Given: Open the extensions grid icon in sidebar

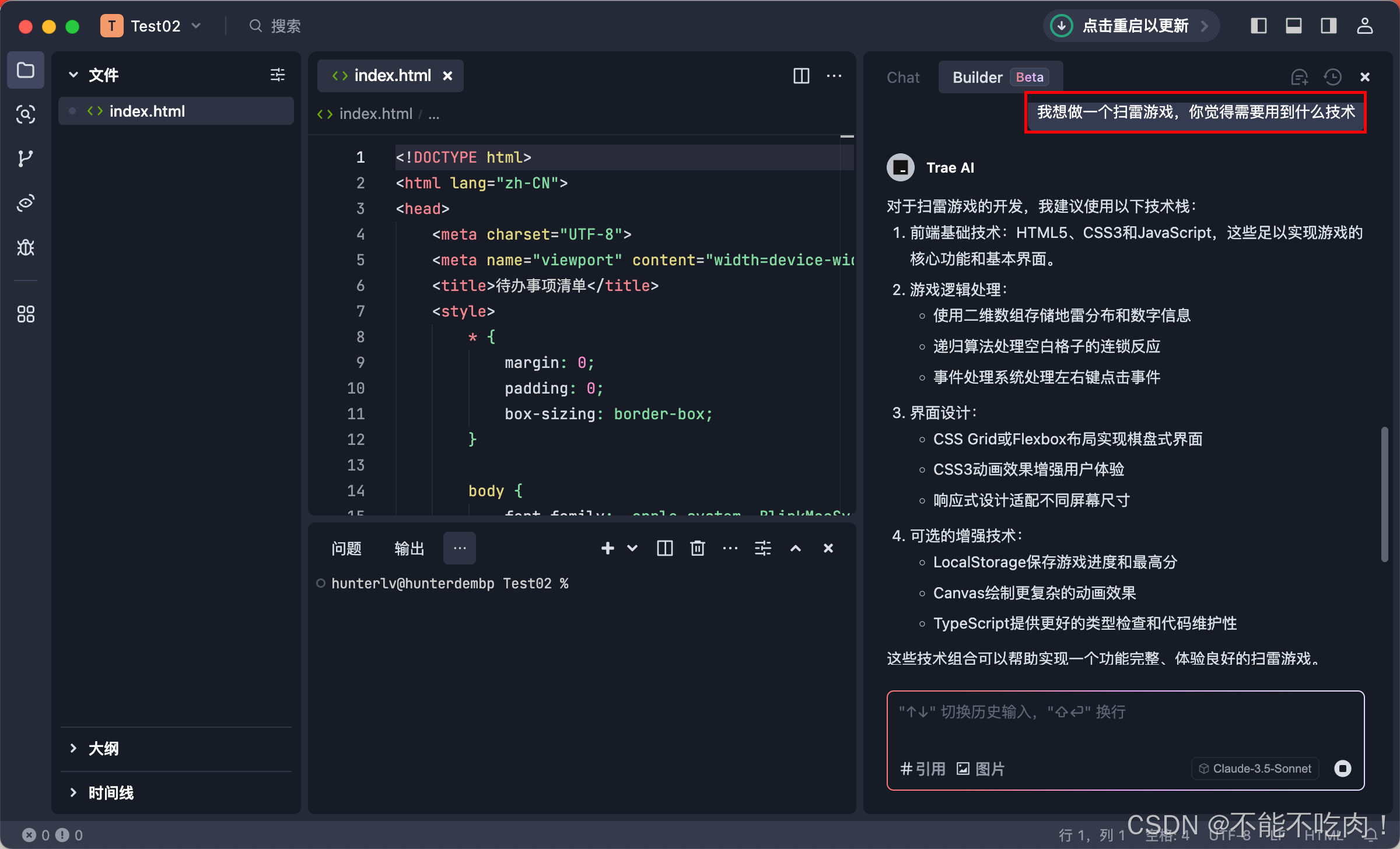Looking at the screenshot, I should point(25,314).
